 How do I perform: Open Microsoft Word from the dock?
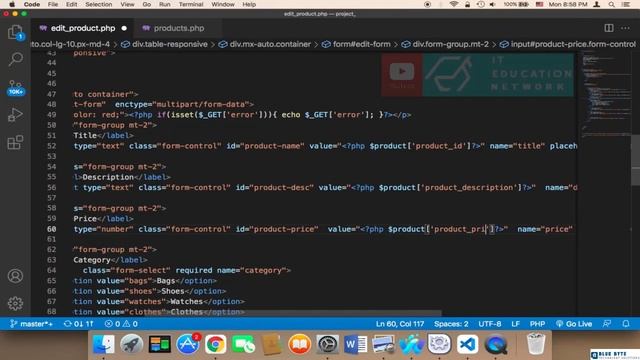[355, 344]
